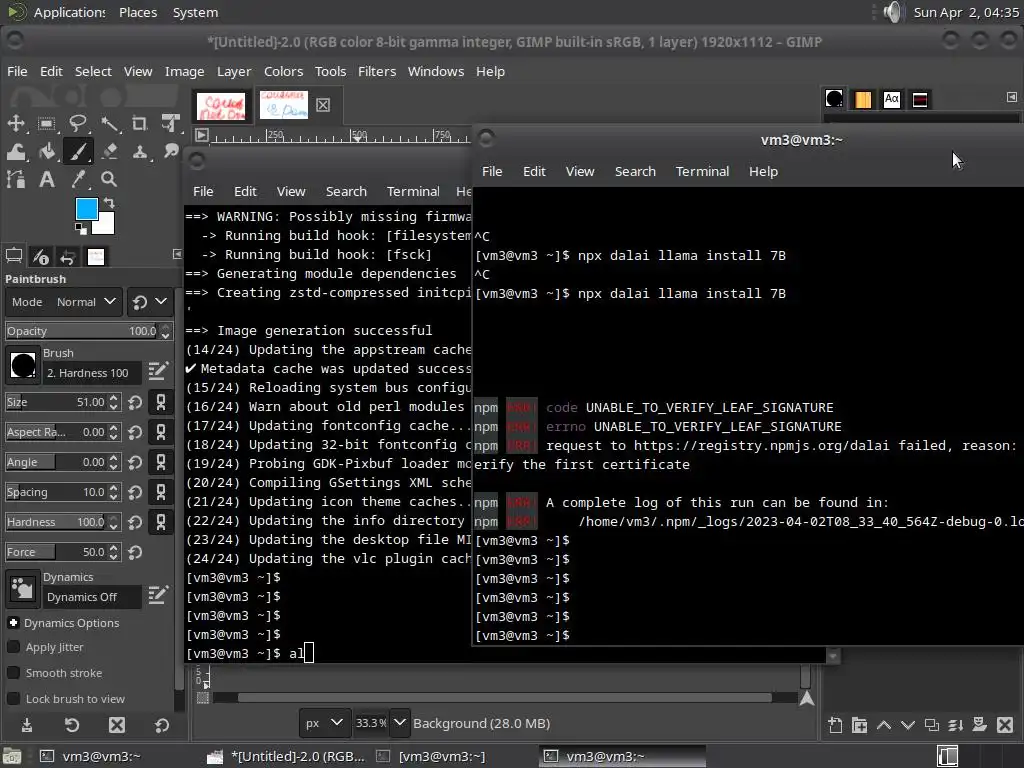
Task: Select the Unified Transform tool
Action: pyautogui.click(x=170, y=123)
